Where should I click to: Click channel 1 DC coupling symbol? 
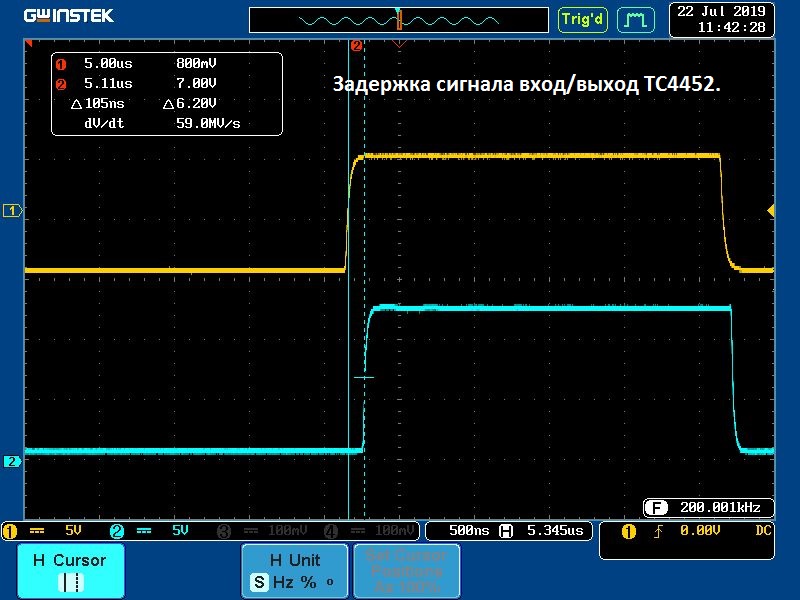point(37,531)
